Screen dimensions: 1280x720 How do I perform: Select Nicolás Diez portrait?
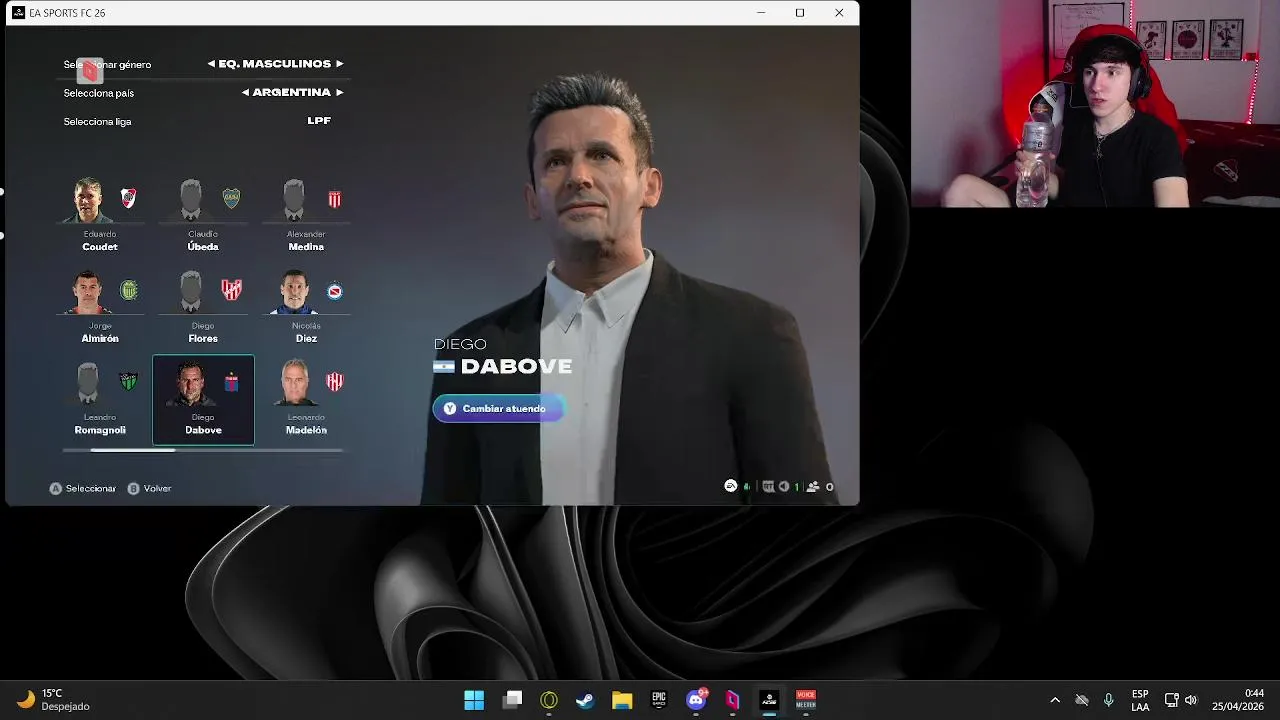click(x=294, y=292)
